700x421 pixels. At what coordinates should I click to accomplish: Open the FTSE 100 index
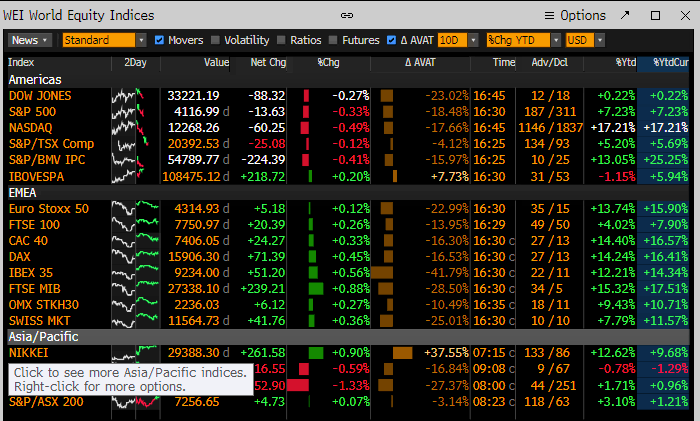click(34, 225)
